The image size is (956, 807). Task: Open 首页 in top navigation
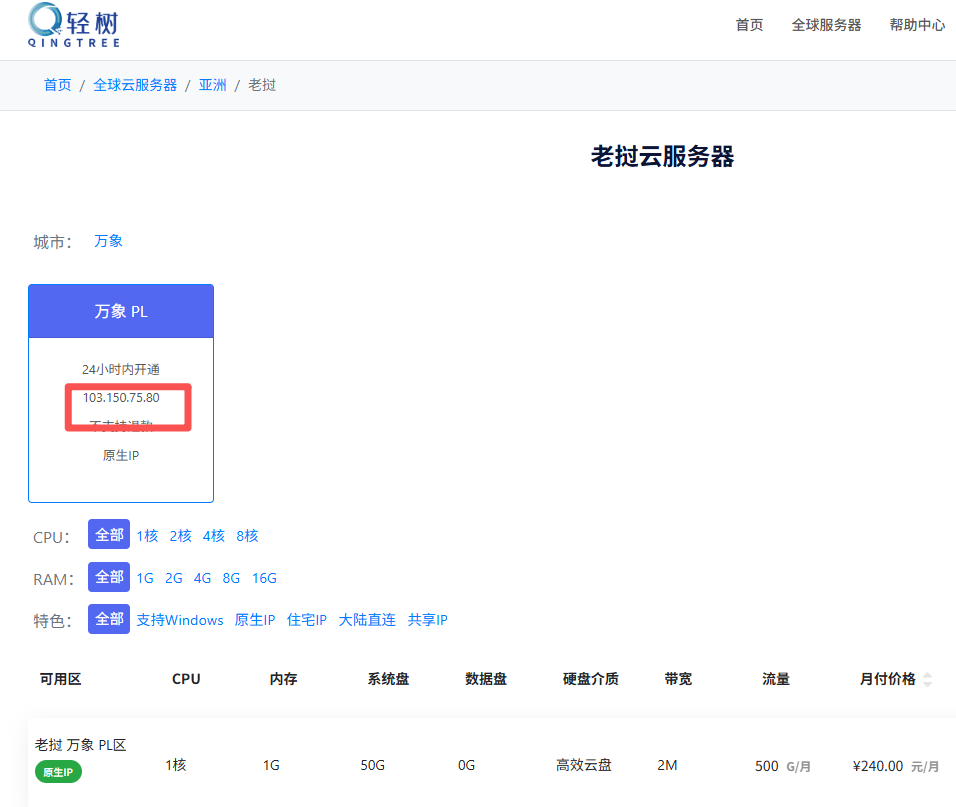pos(749,25)
